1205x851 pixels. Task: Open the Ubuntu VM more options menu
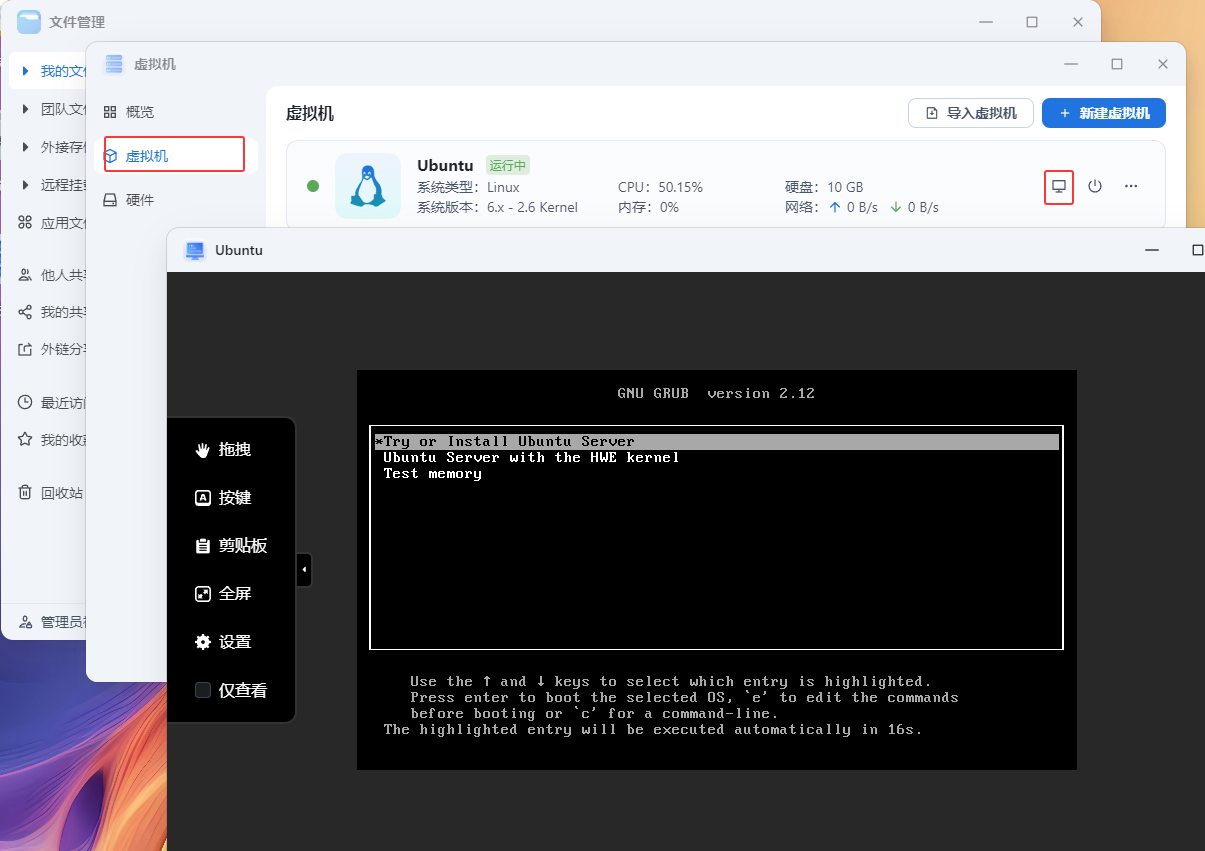[1131, 186]
